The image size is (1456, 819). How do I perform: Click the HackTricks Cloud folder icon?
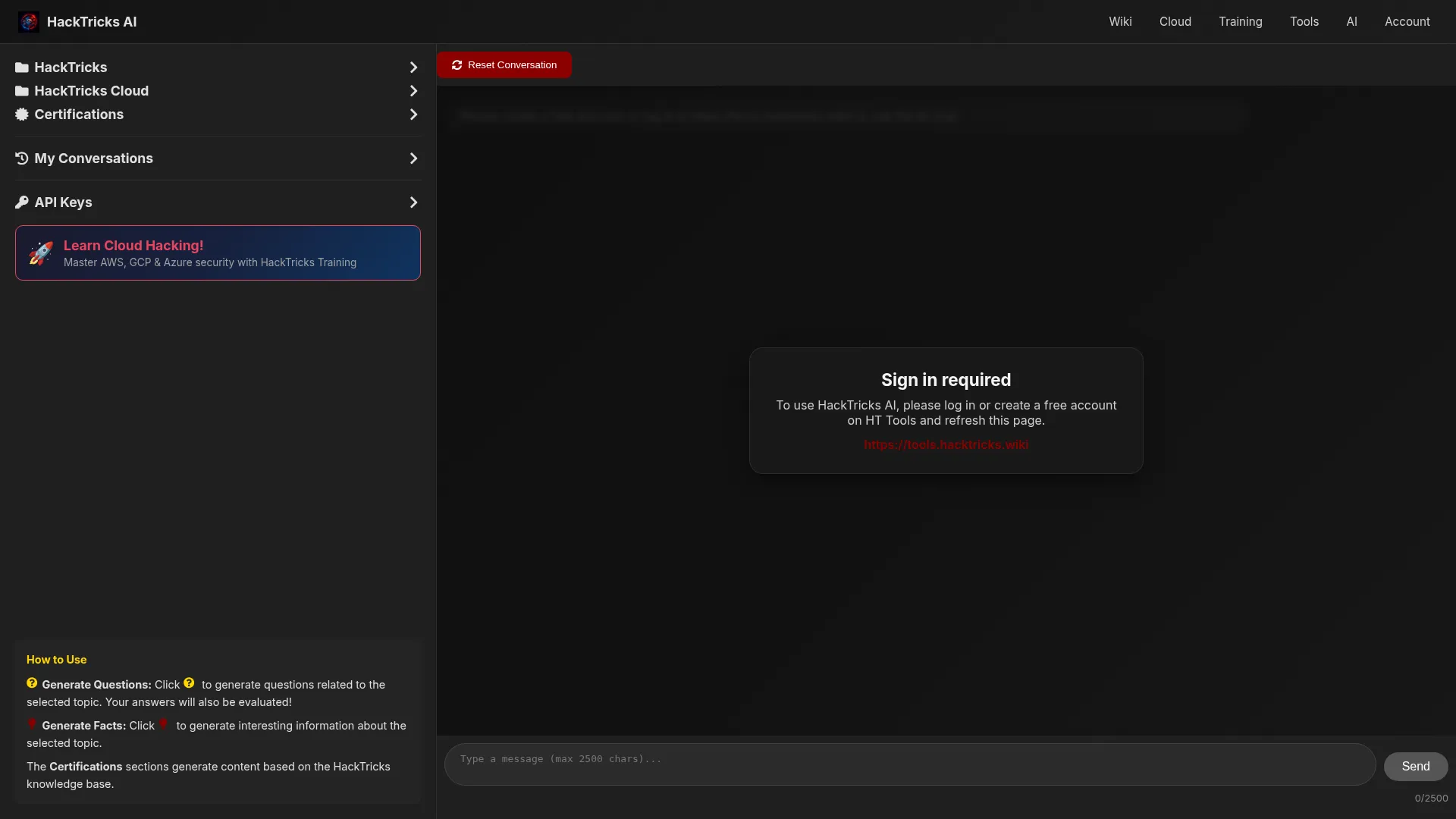(22, 91)
